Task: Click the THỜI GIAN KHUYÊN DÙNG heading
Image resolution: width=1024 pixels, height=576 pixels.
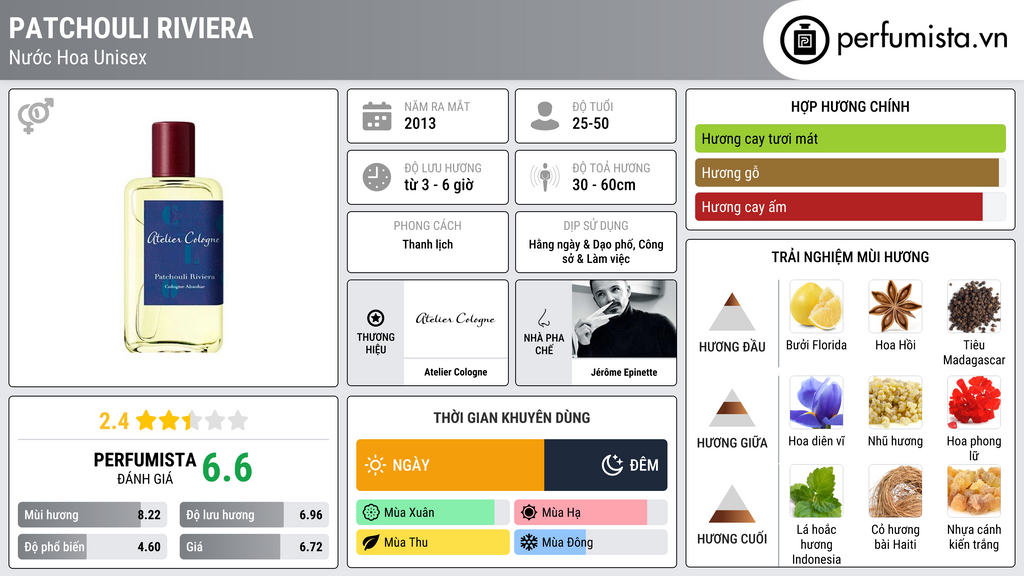Action: (511, 418)
